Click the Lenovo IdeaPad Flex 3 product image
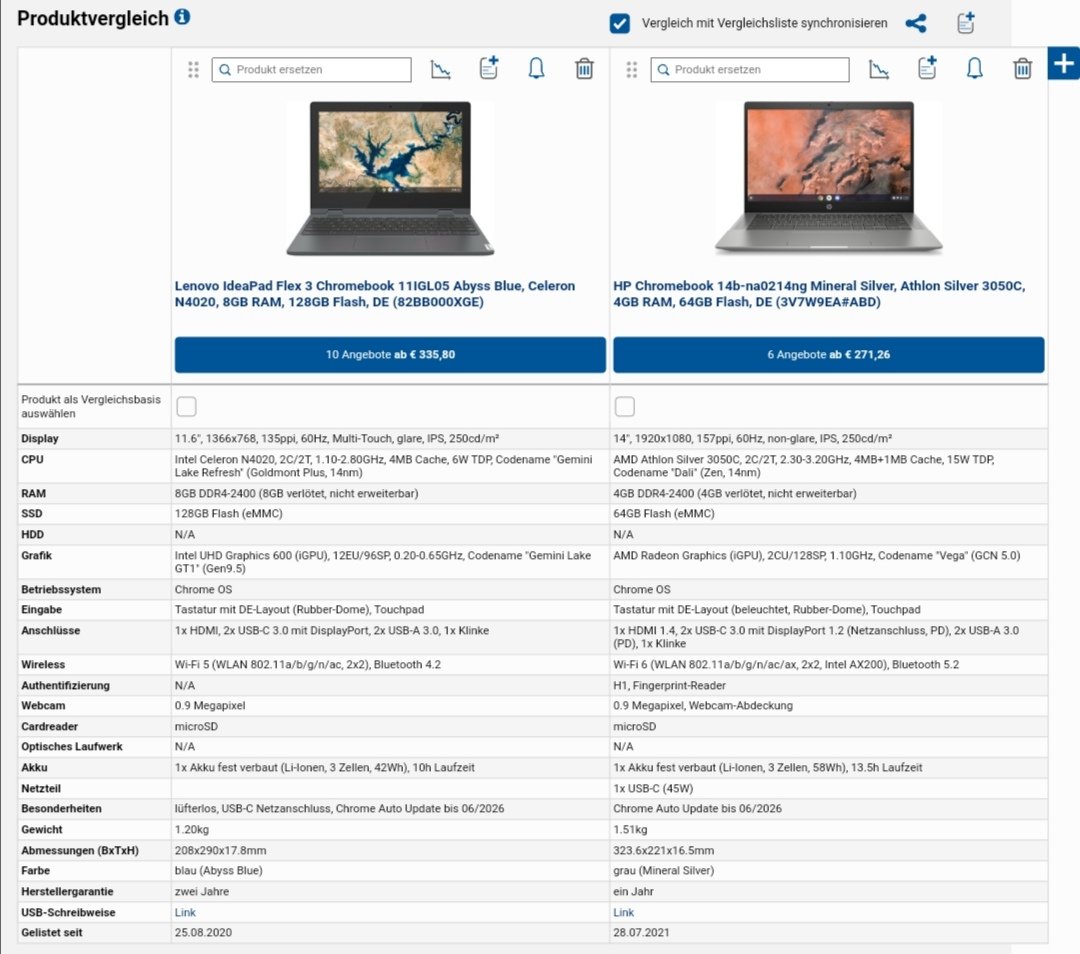Viewport: 1080px width, 954px height. click(x=390, y=178)
